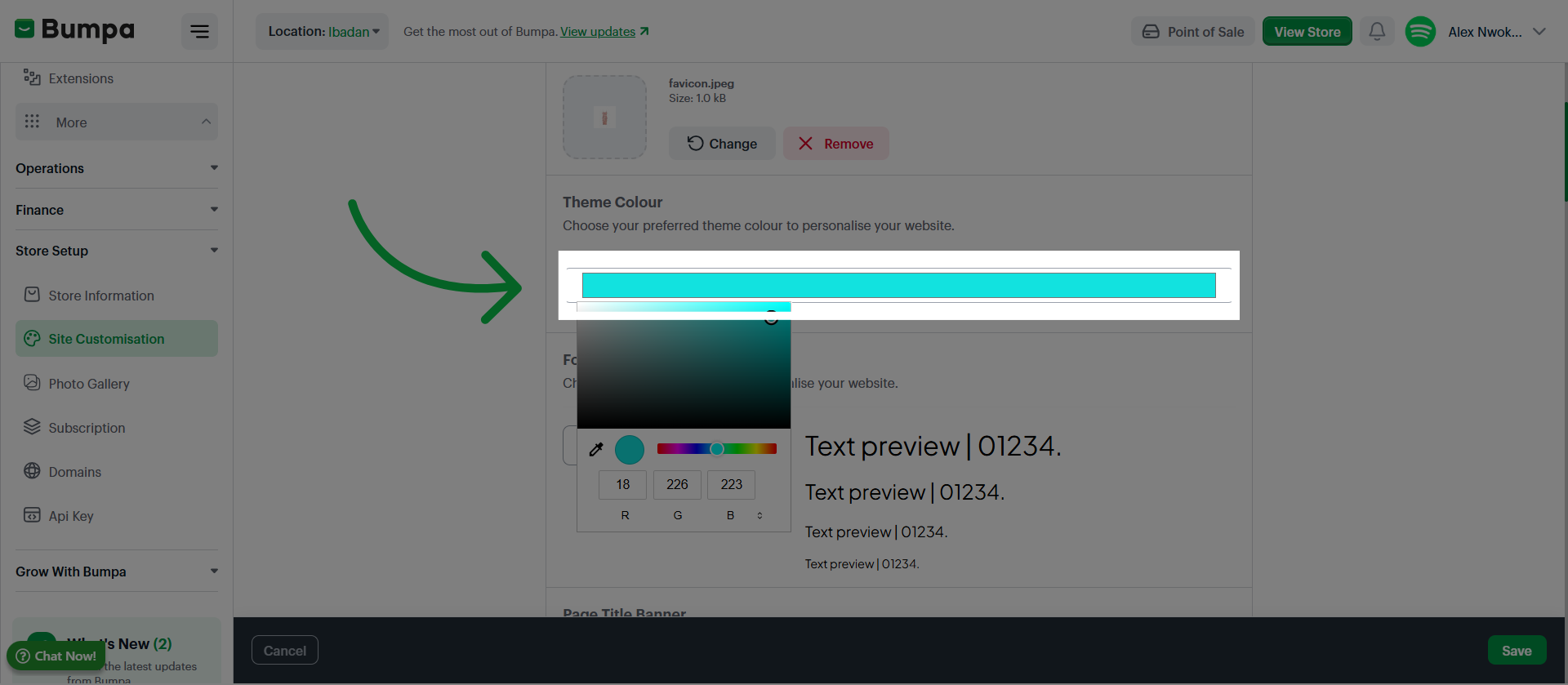Click the Save button
Viewport: 1568px width, 685px height.
1517,651
